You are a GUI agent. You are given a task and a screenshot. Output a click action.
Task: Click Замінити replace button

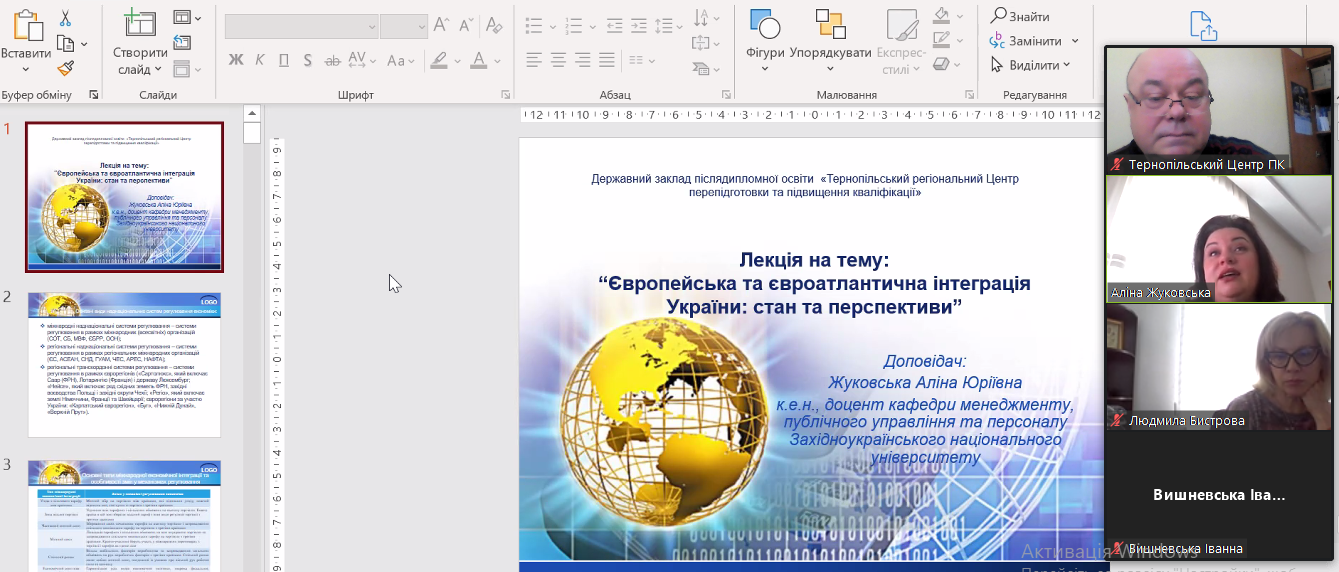[x=1035, y=41]
